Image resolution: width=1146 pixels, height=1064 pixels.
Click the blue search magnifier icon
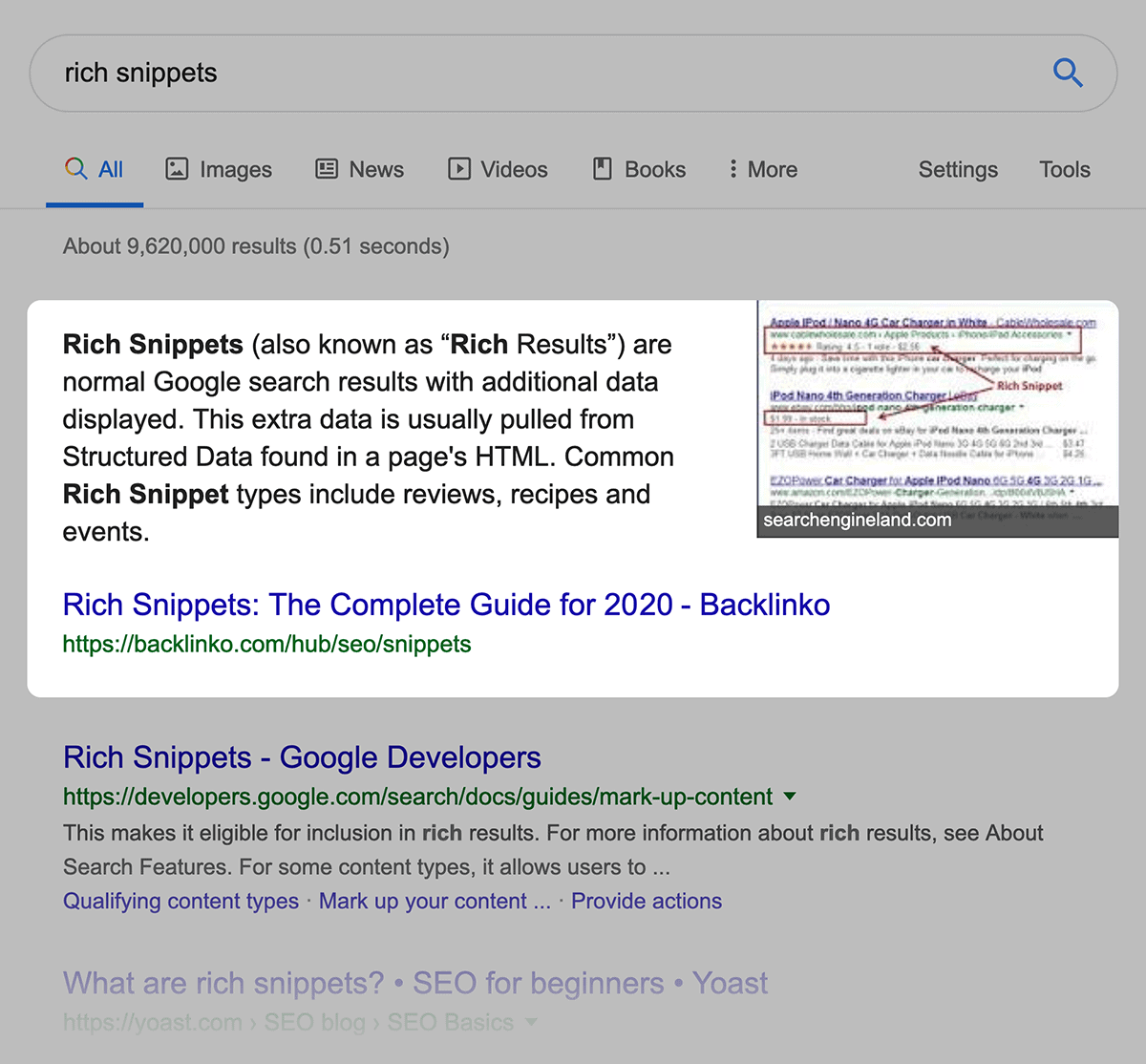1068,73
